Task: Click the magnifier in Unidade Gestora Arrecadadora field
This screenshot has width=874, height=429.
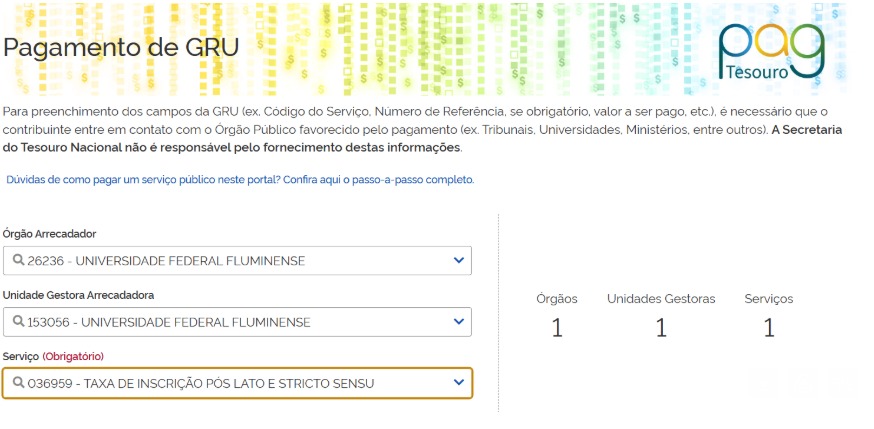Action: point(18,322)
